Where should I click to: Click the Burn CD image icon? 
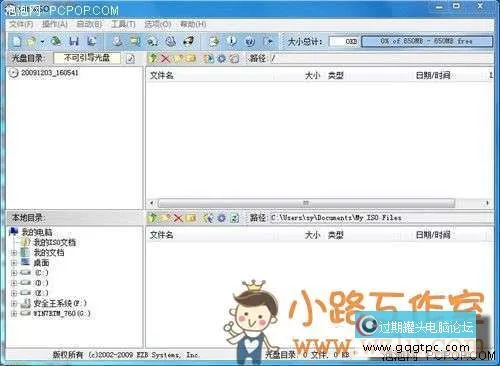pos(189,41)
